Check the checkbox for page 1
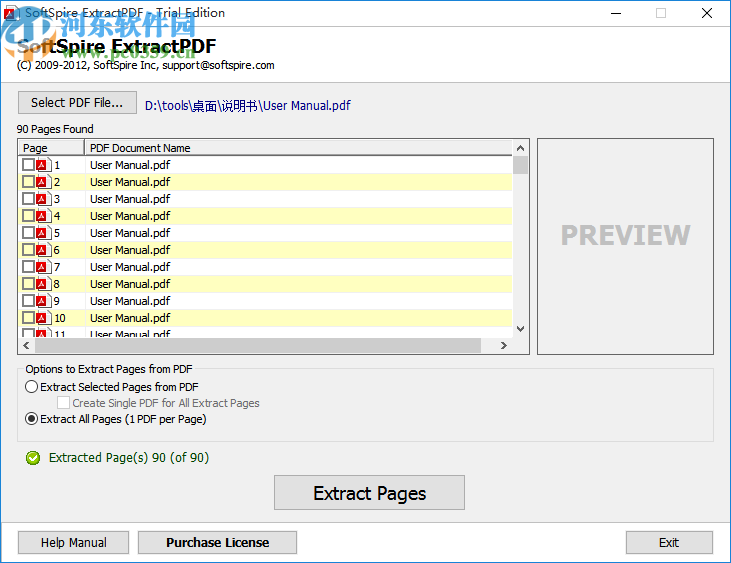The image size is (731, 563). pos(28,165)
